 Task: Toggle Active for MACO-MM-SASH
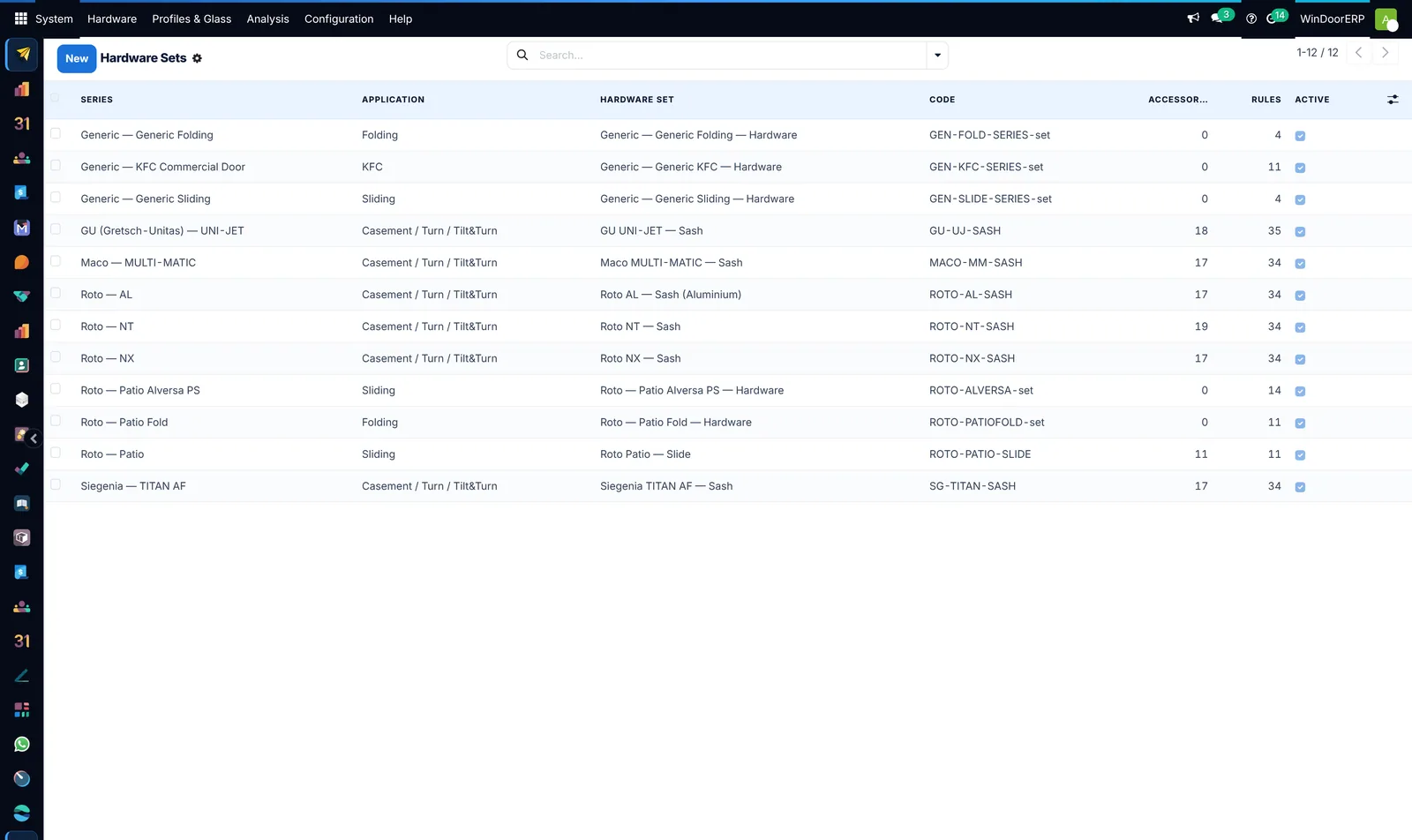pyautogui.click(x=1300, y=263)
